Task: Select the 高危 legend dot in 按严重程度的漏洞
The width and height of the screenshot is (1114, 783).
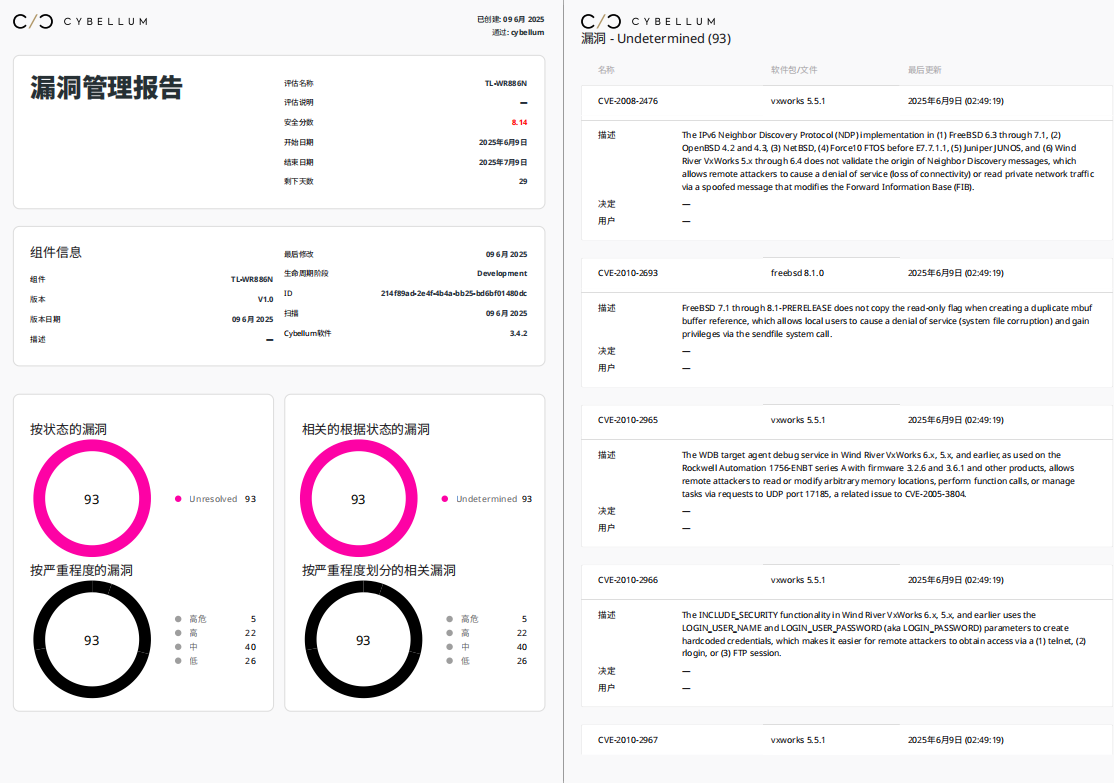Action: point(178,619)
